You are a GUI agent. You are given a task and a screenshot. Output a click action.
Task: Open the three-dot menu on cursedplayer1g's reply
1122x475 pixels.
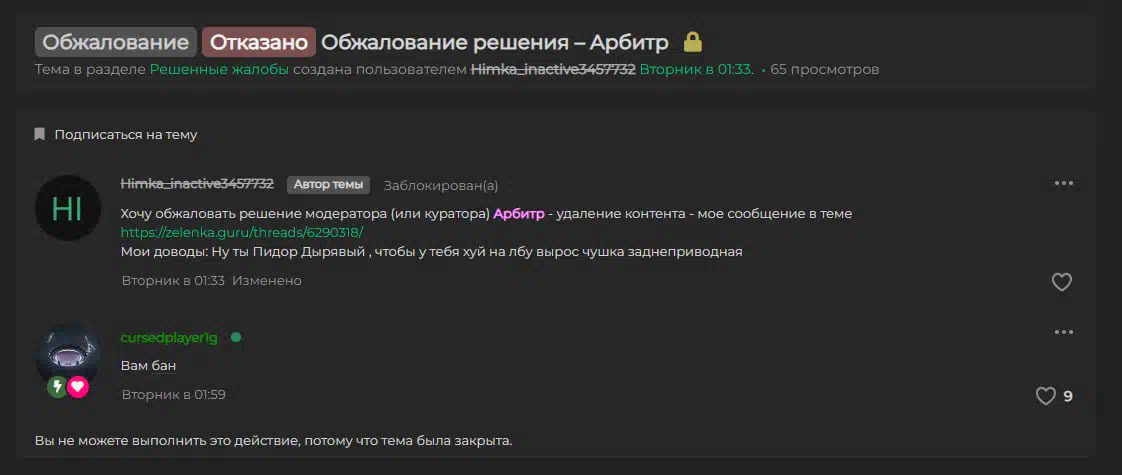coord(1063,332)
